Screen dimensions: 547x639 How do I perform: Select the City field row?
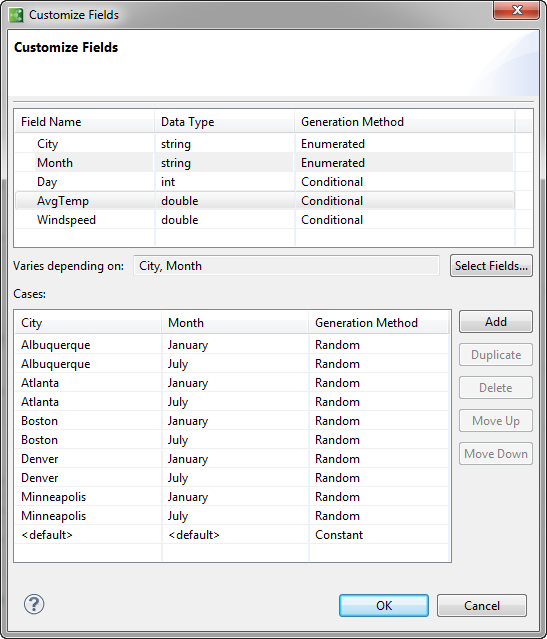click(265, 143)
